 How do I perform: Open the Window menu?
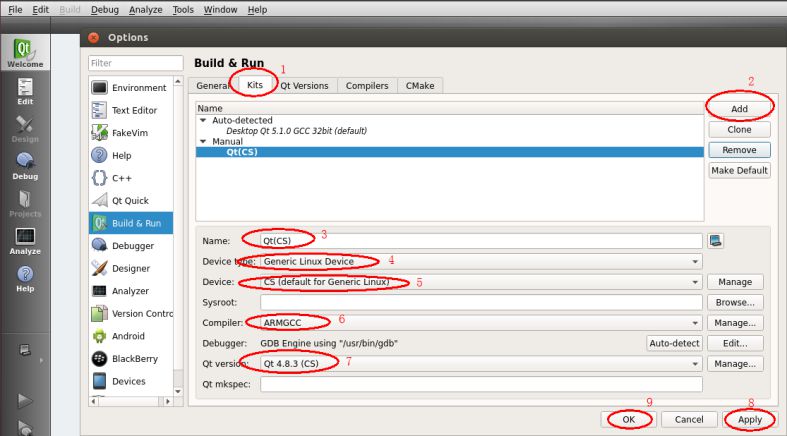(220, 10)
